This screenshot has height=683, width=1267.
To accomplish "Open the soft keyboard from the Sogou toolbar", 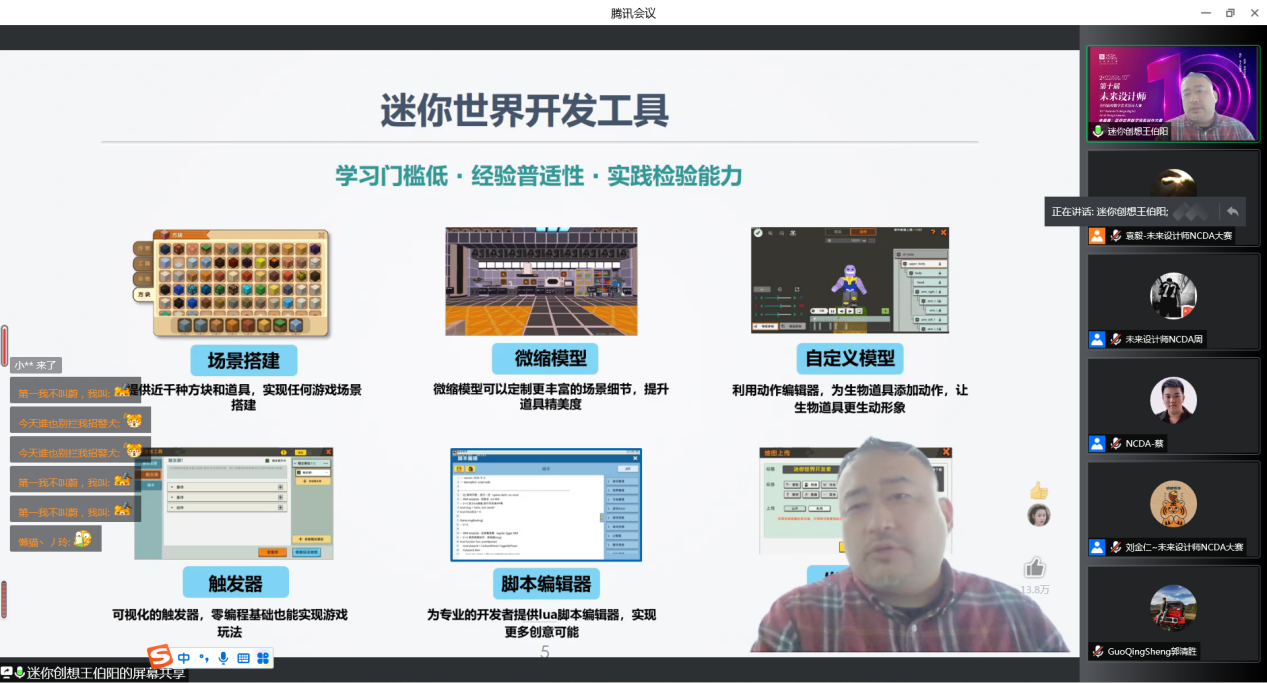I will (243, 658).
